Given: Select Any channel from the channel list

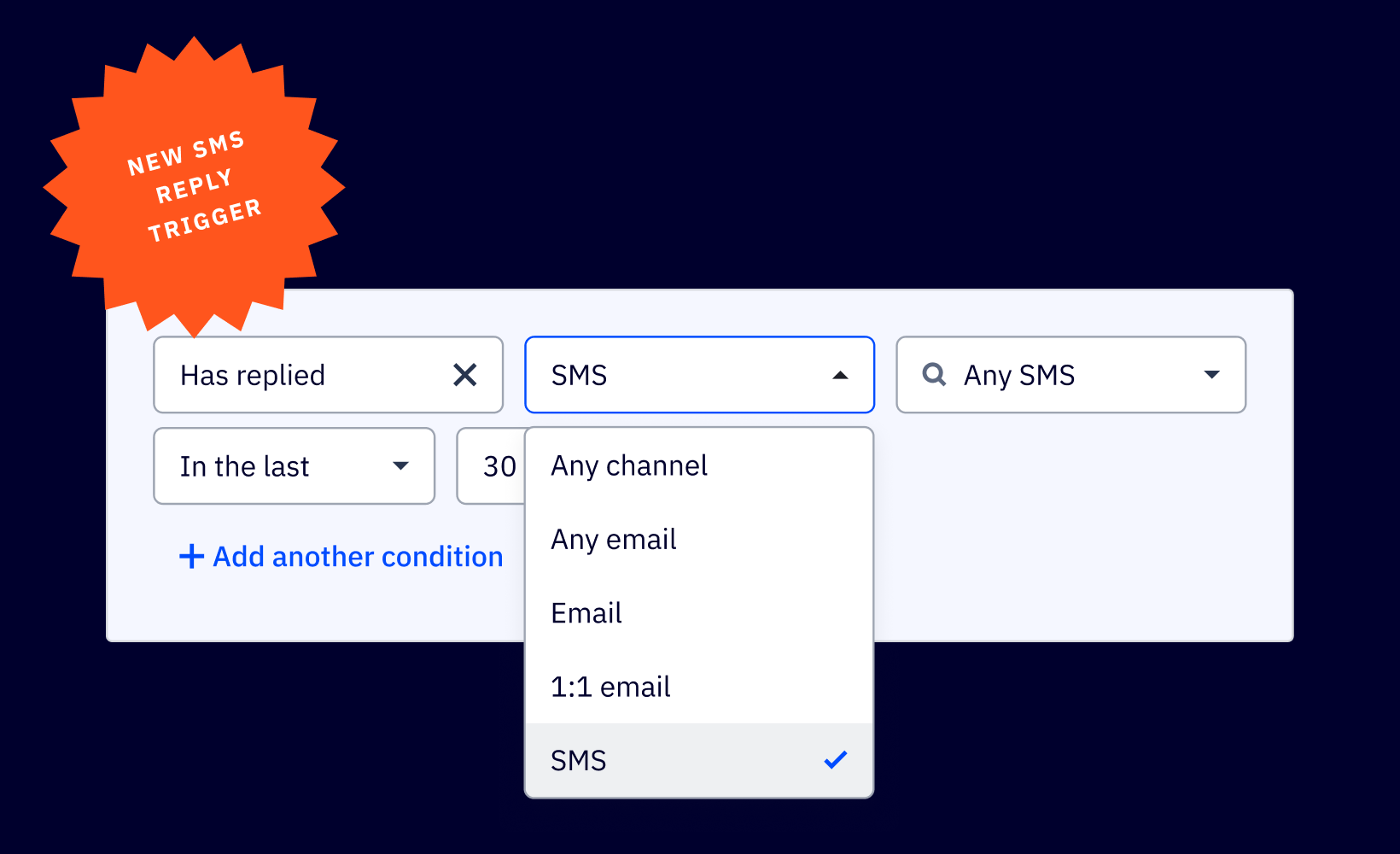Looking at the screenshot, I should pos(629,465).
